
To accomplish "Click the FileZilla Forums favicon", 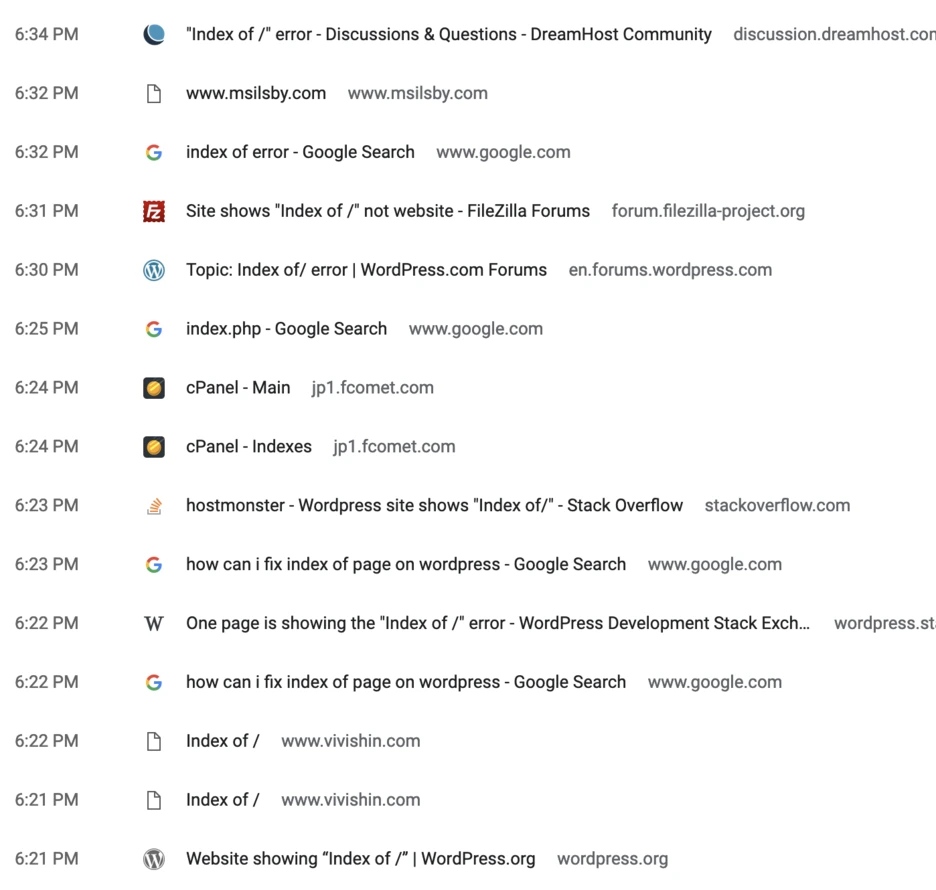I will (x=154, y=211).
